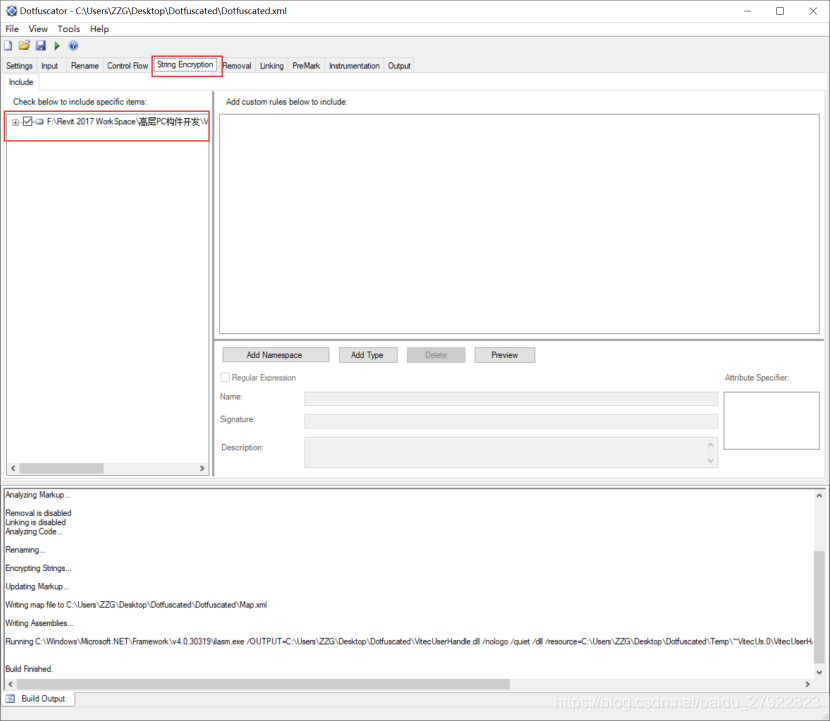Click the Add Type button
Image resolution: width=830 pixels, height=721 pixels.
(x=368, y=355)
